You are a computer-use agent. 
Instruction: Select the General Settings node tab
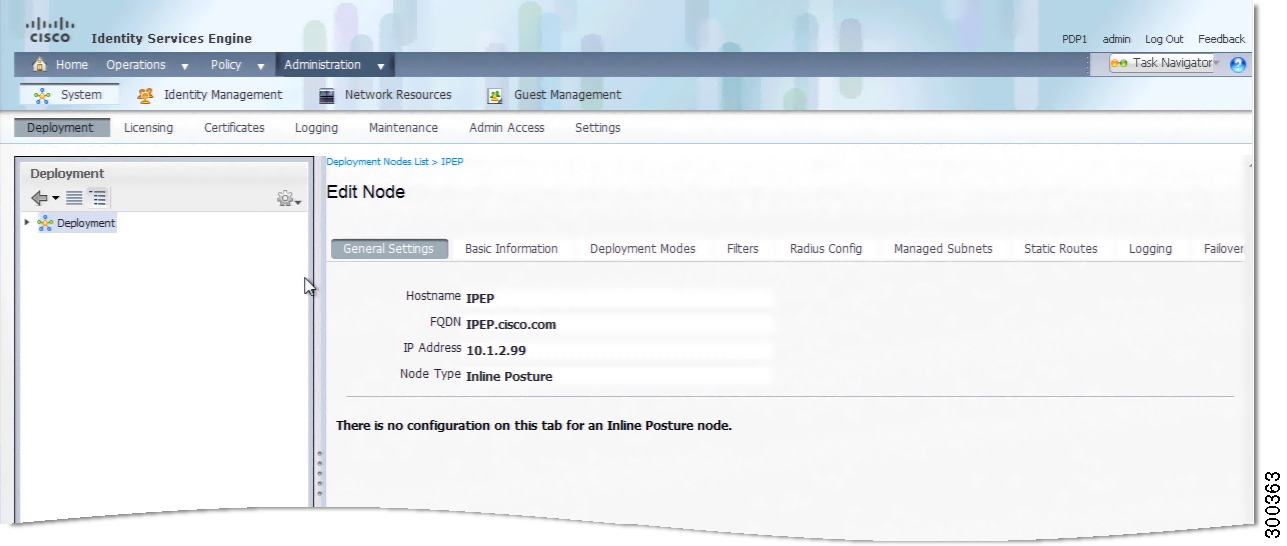[389, 249]
